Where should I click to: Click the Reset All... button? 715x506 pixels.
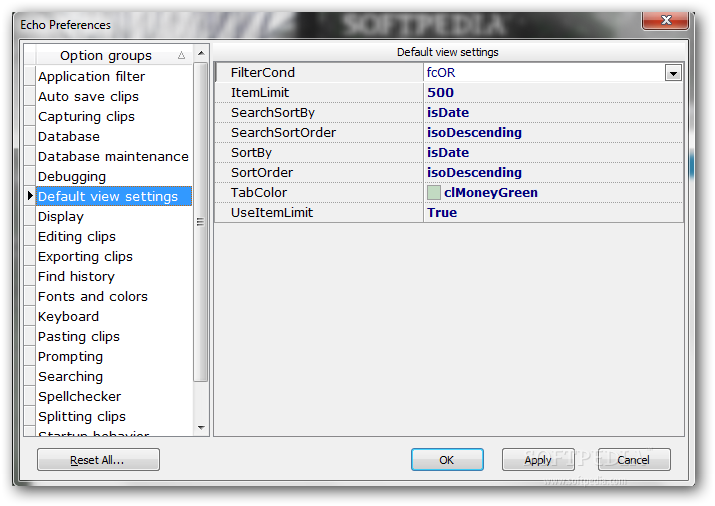(x=98, y=460)
